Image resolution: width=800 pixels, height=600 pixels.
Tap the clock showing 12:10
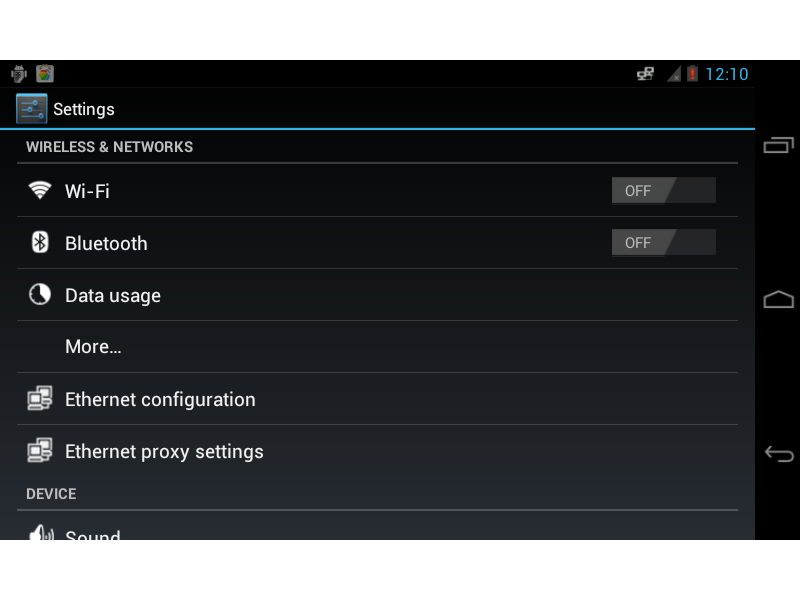pos(727,74)
